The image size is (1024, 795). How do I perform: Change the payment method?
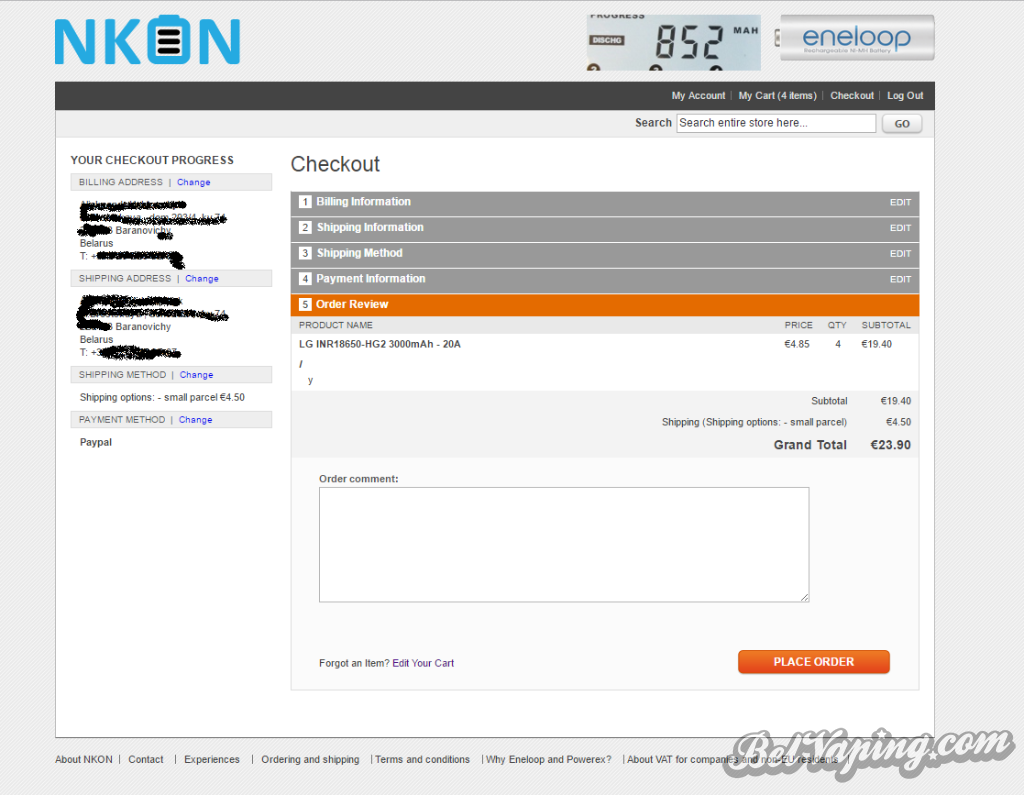coord(195,419)
